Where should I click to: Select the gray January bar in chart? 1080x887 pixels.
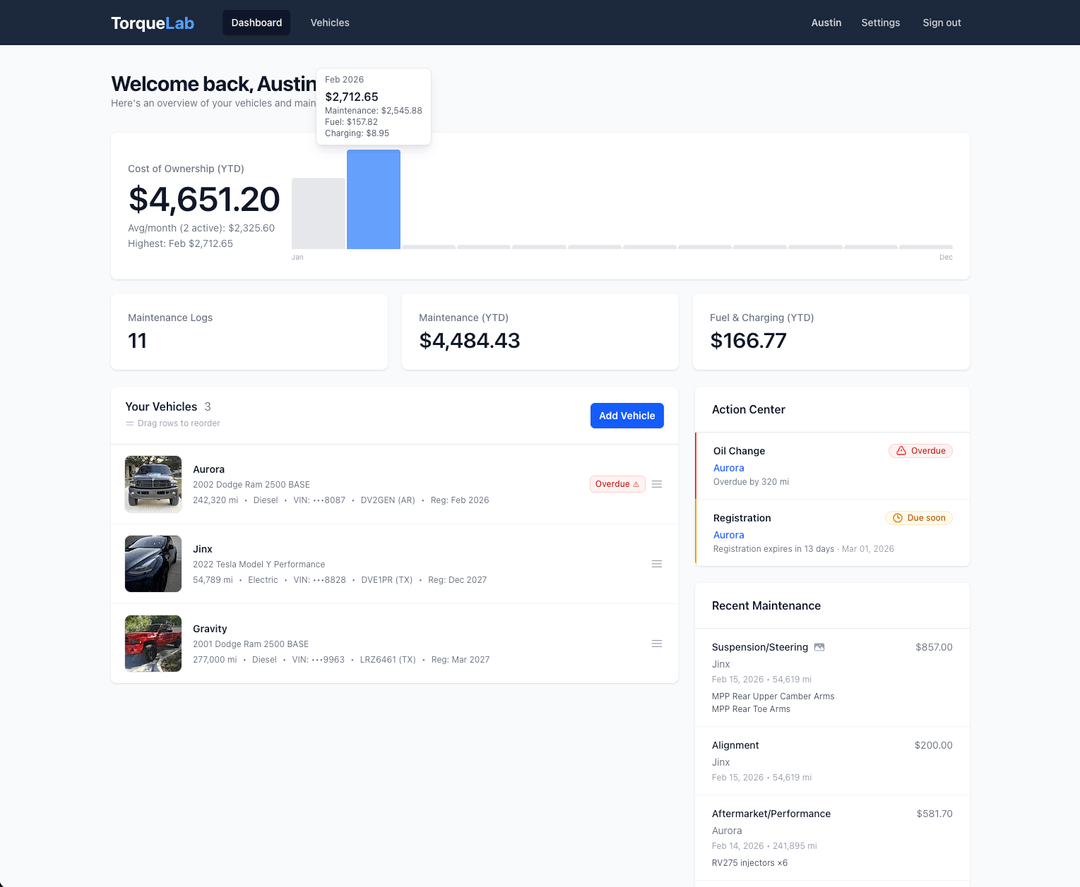[x=318, y=214]
